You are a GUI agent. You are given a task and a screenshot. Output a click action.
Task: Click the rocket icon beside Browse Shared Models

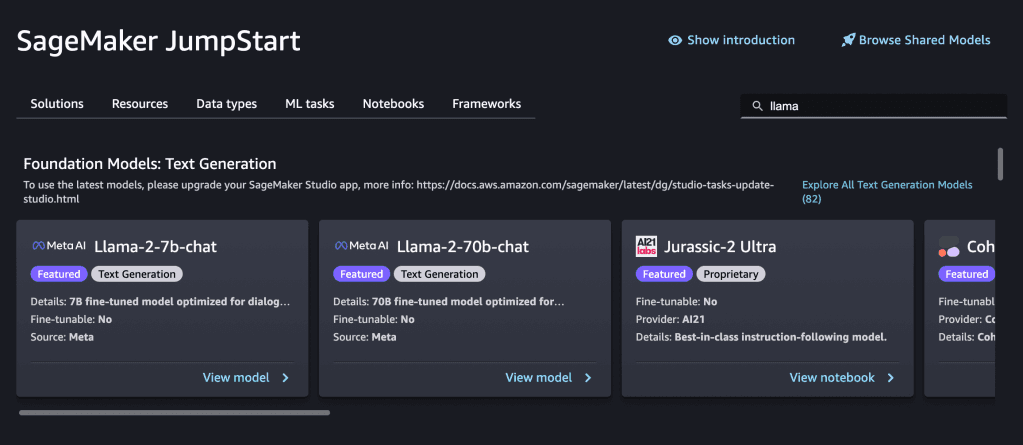coord(848,40)
